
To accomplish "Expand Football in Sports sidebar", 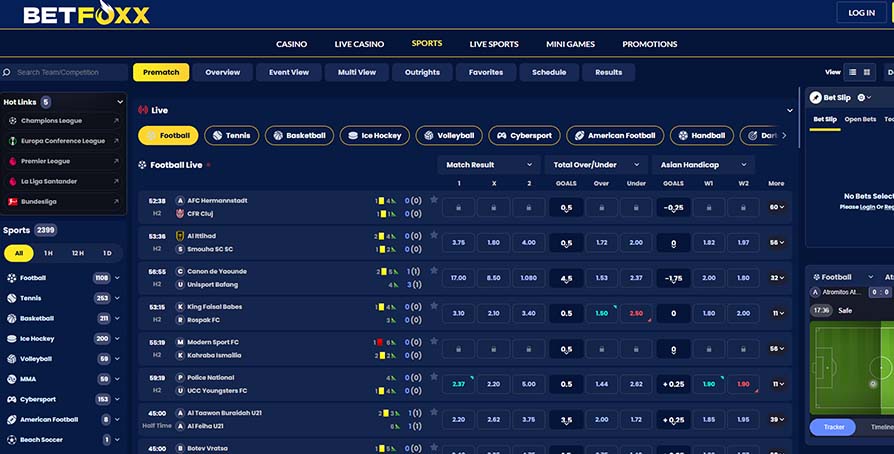I will 117,278.
